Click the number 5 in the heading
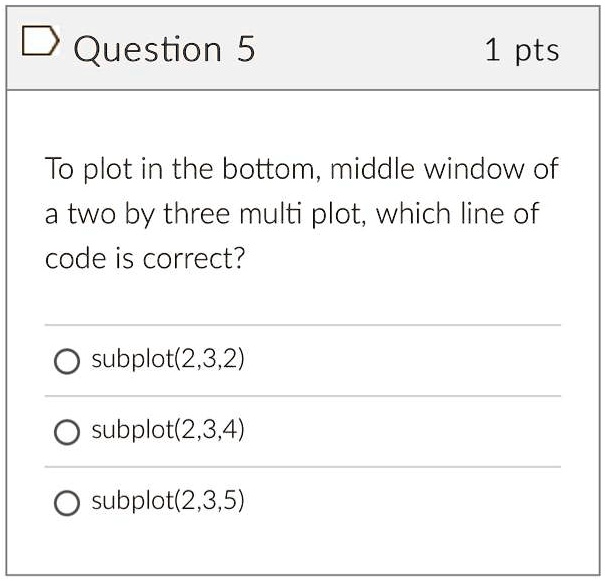This screenshot has width=605, height=581. tap(246, 49)
